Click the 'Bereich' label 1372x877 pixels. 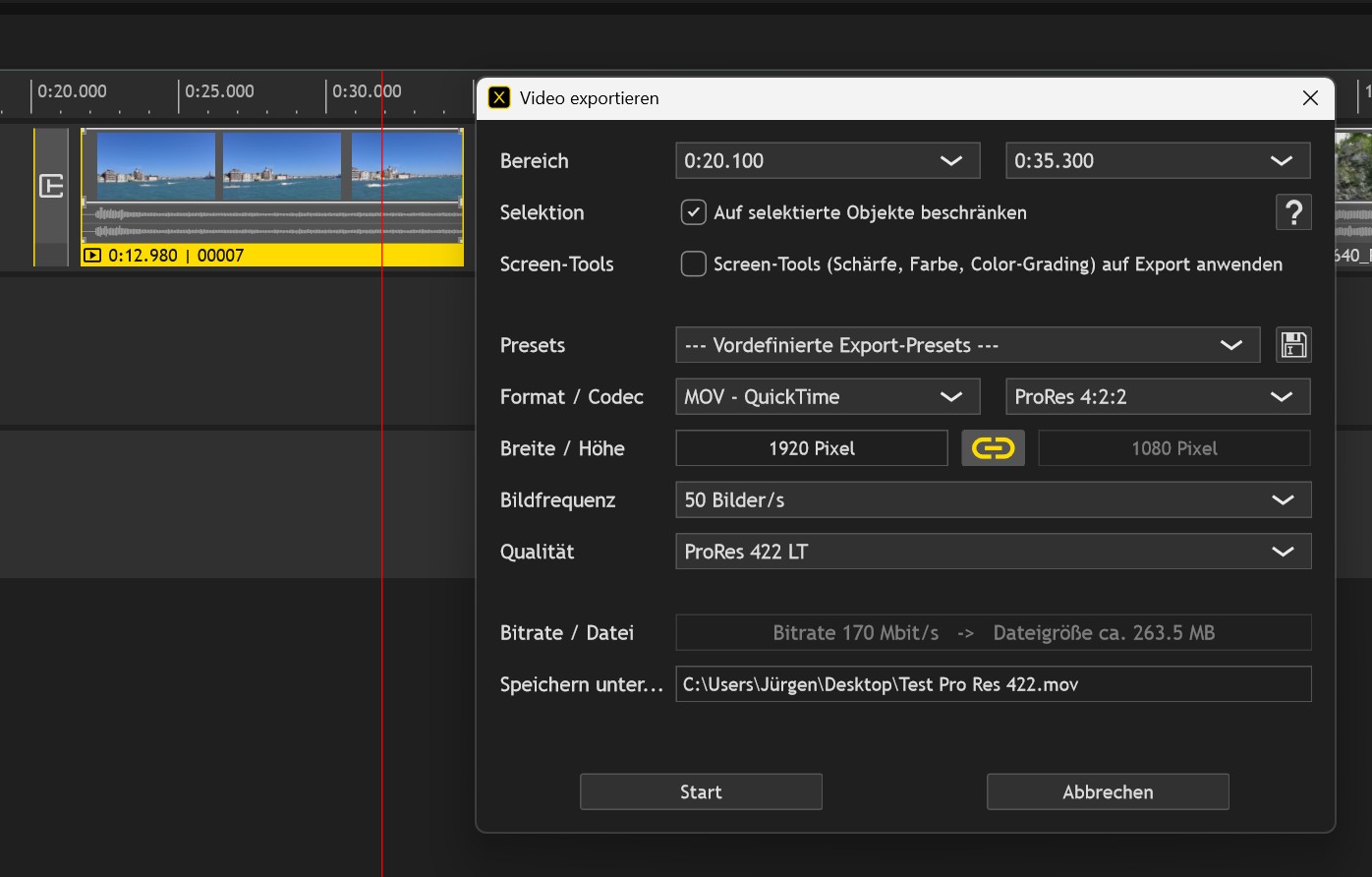pyautogui.click(x=534, y=161)
